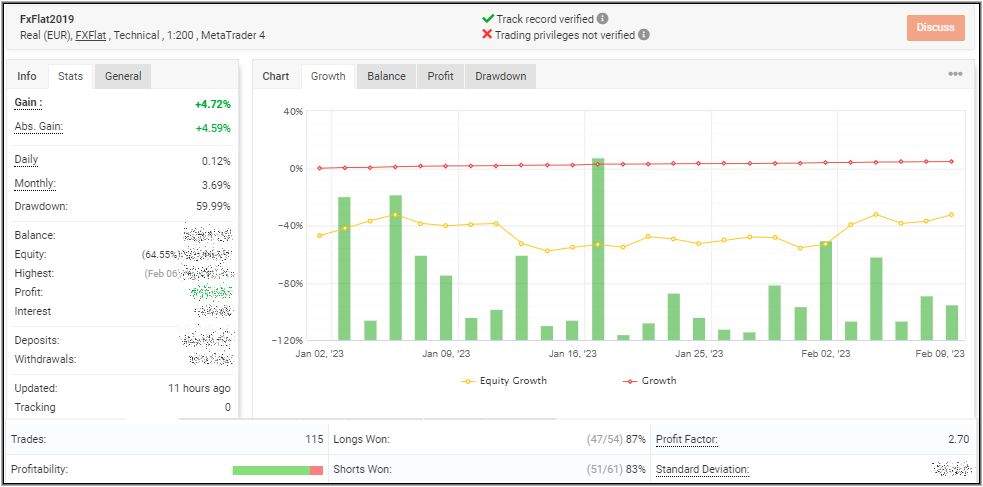Click info icon beside Trading privileges not verified

click(x=644, y=34)
